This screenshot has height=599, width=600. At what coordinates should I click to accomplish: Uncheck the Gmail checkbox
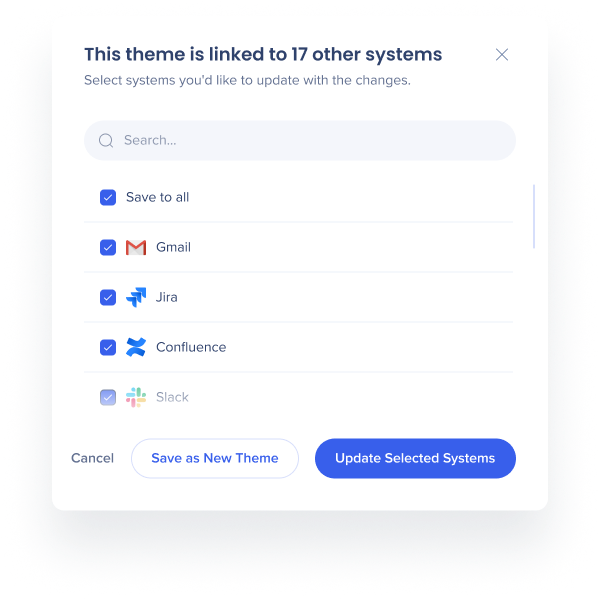pos(108,248)
